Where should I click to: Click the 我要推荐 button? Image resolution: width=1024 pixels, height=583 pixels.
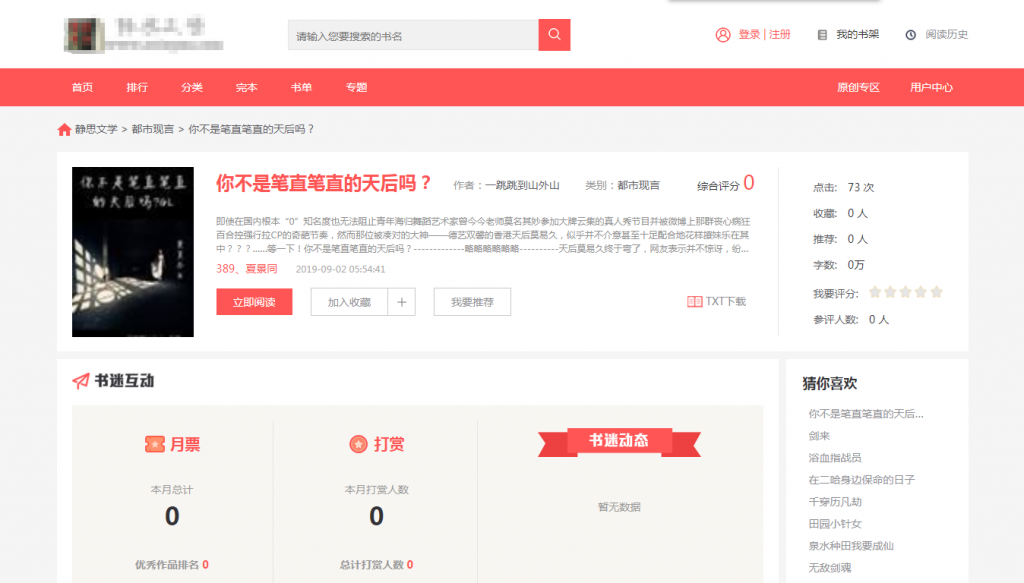[x=471, y=301]
